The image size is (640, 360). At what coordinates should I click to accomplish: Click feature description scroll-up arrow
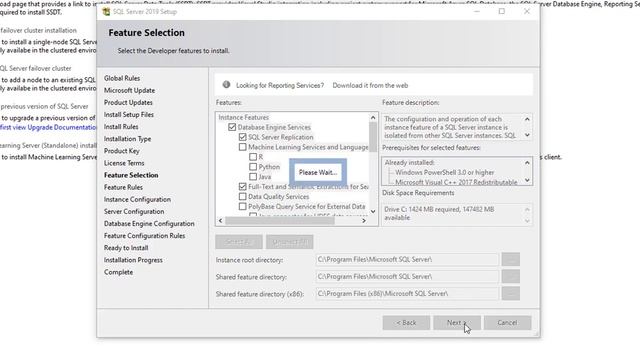point(527,119)
